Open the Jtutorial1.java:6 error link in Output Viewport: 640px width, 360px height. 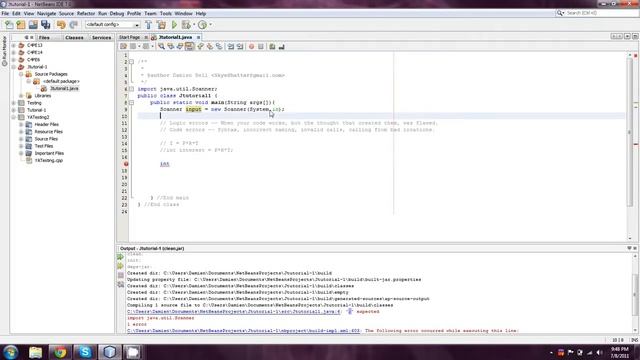pos(233,311)
